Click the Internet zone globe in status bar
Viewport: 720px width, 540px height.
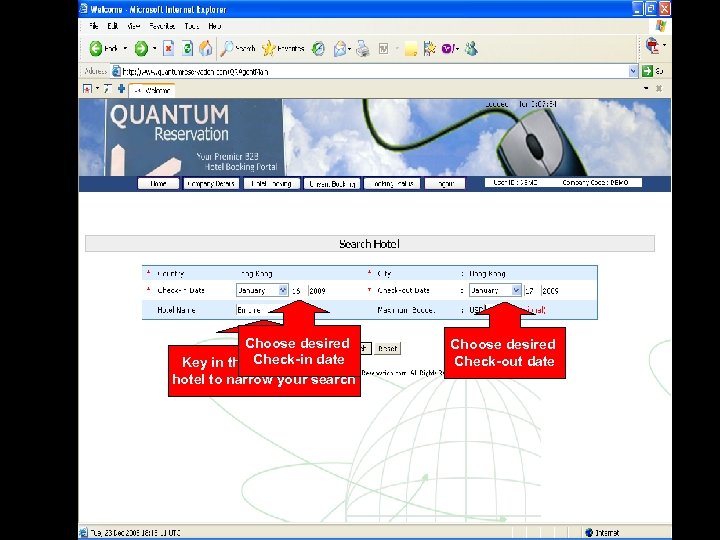click(589, 533)
